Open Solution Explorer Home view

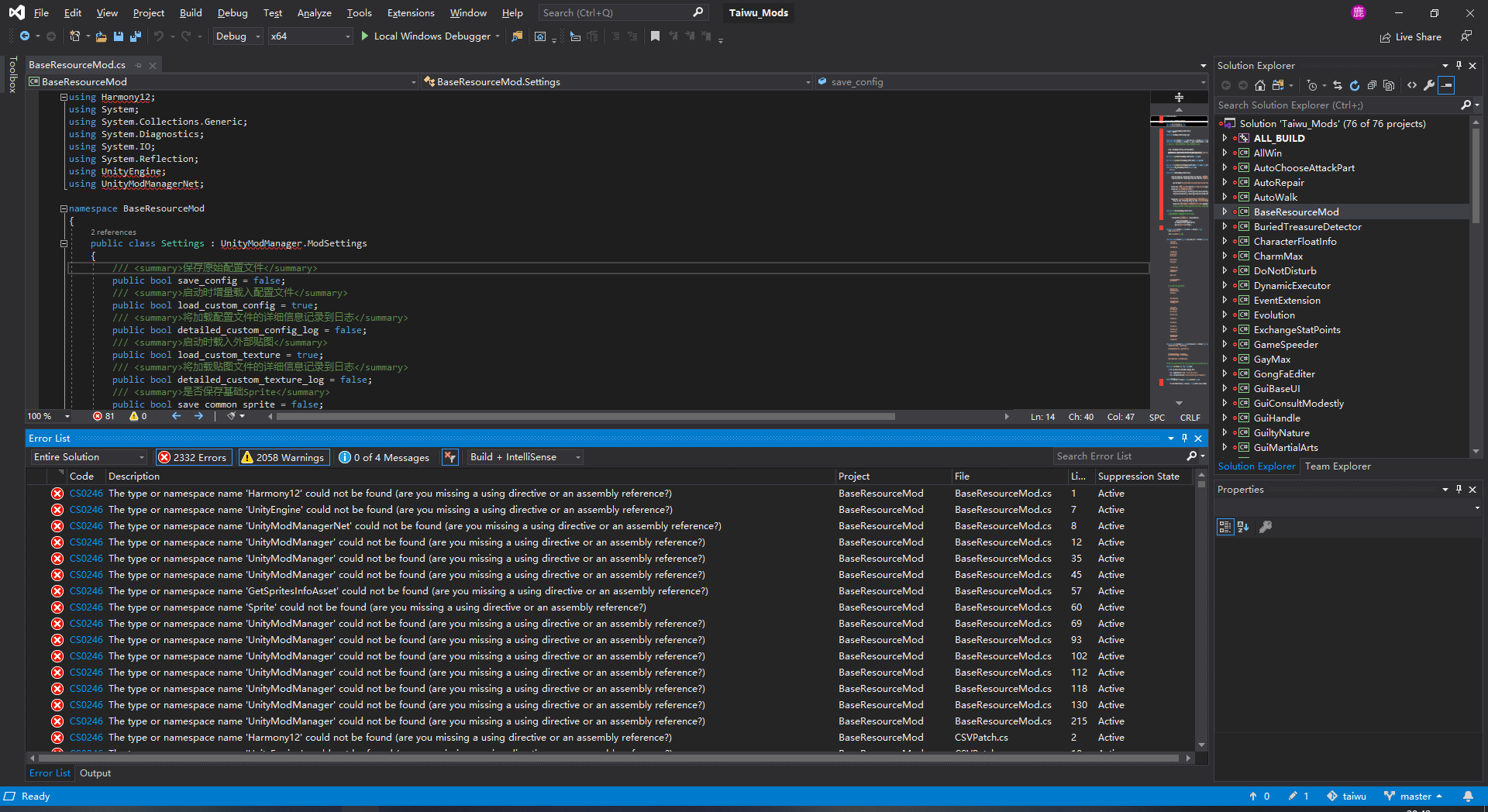[1260, 85]
